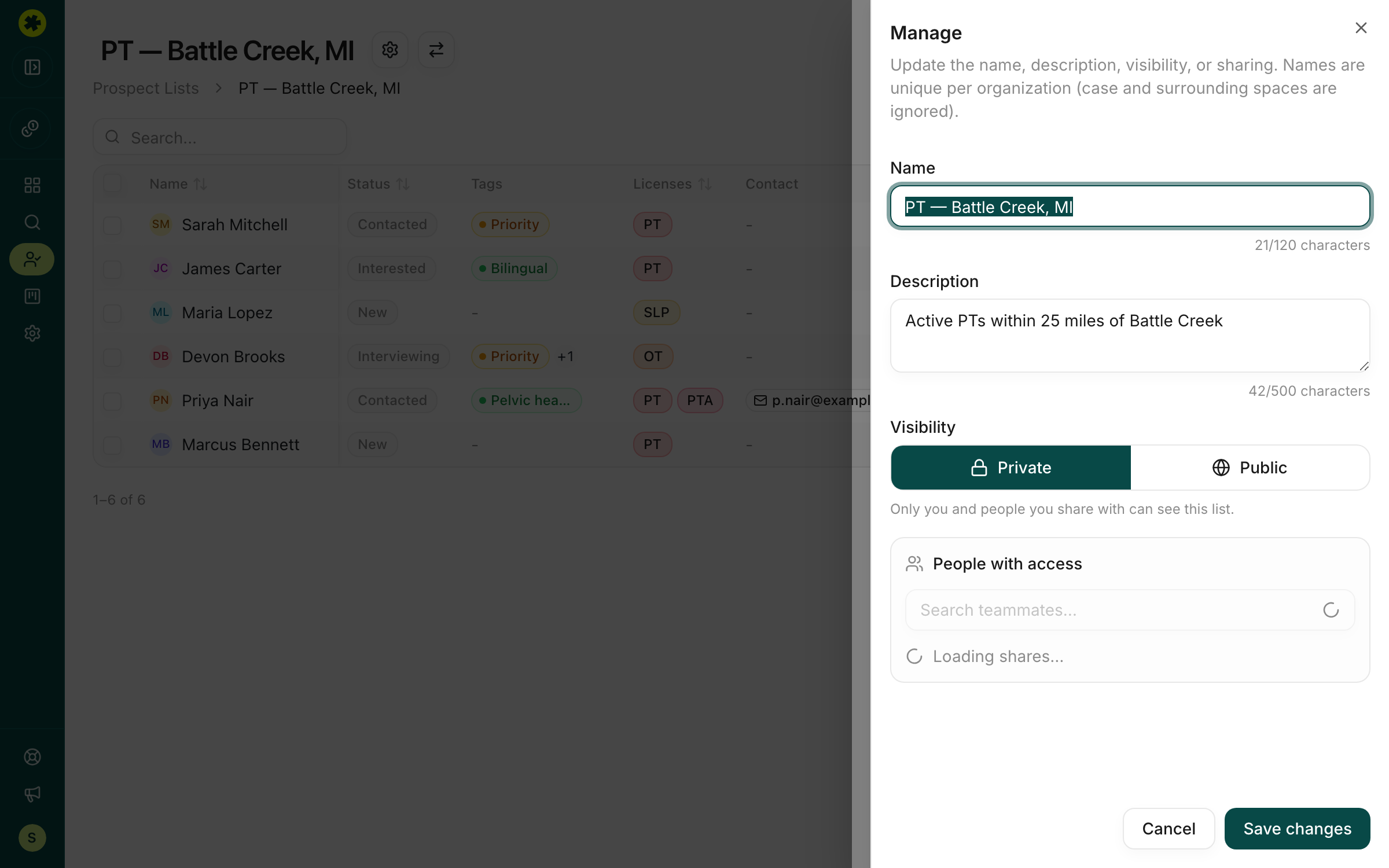1389x868 pixels.
Task: Click the Pelvic hea... tag
Action: point(526,400)
